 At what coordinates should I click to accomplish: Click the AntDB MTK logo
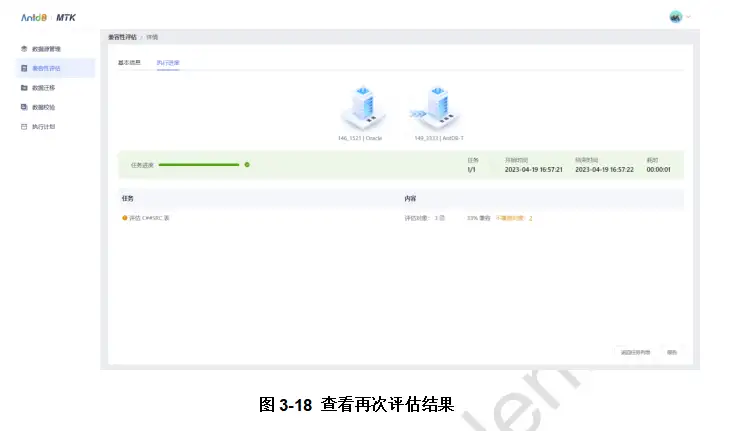point(48,18)
